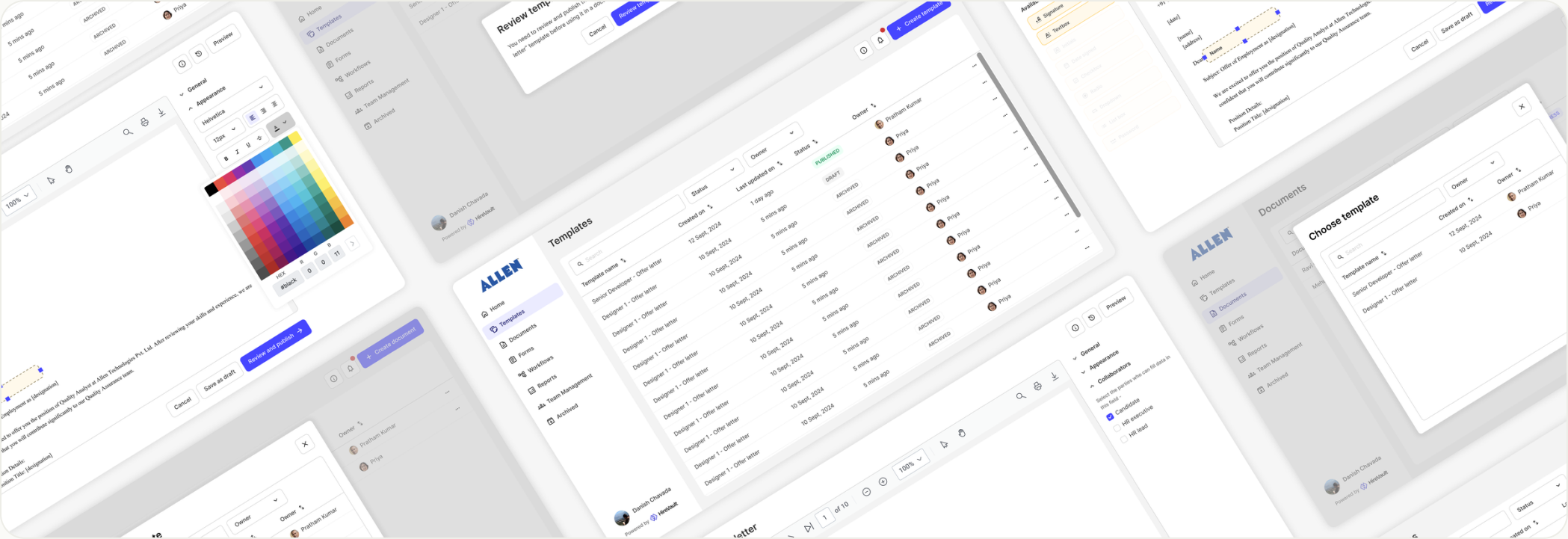Click version history icon left of Collaborators Preview
This screenshot has width=1568, height=539.
point(1091,318)
